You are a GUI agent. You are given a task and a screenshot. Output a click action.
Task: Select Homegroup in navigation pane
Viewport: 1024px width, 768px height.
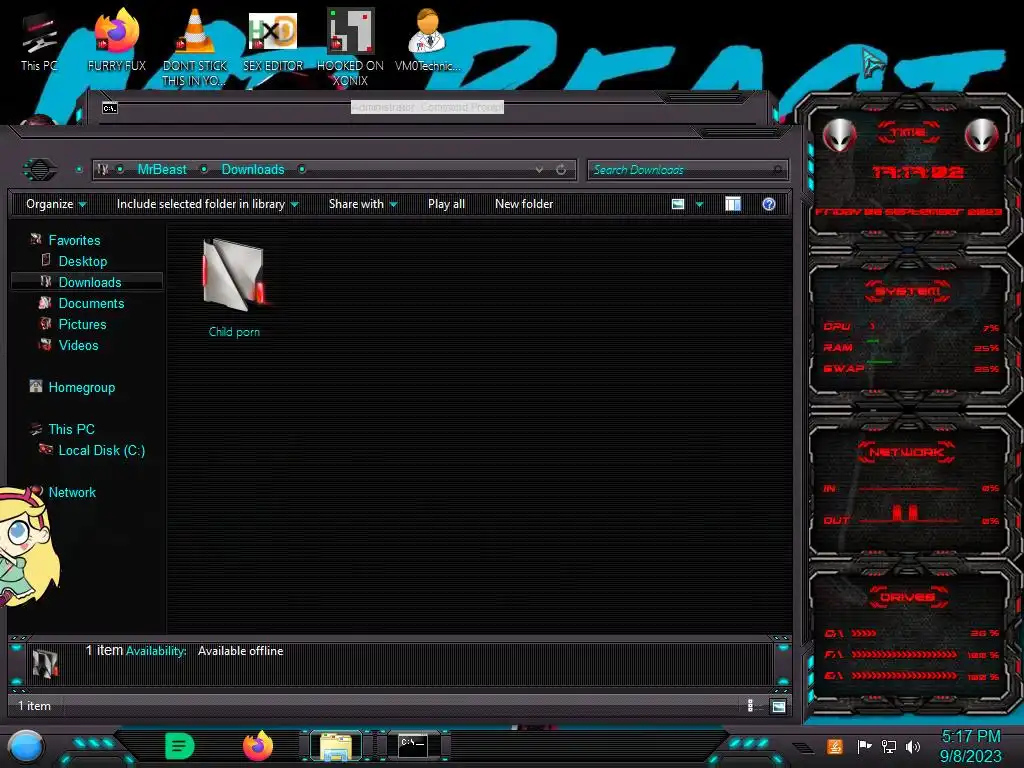pos(82,388)
